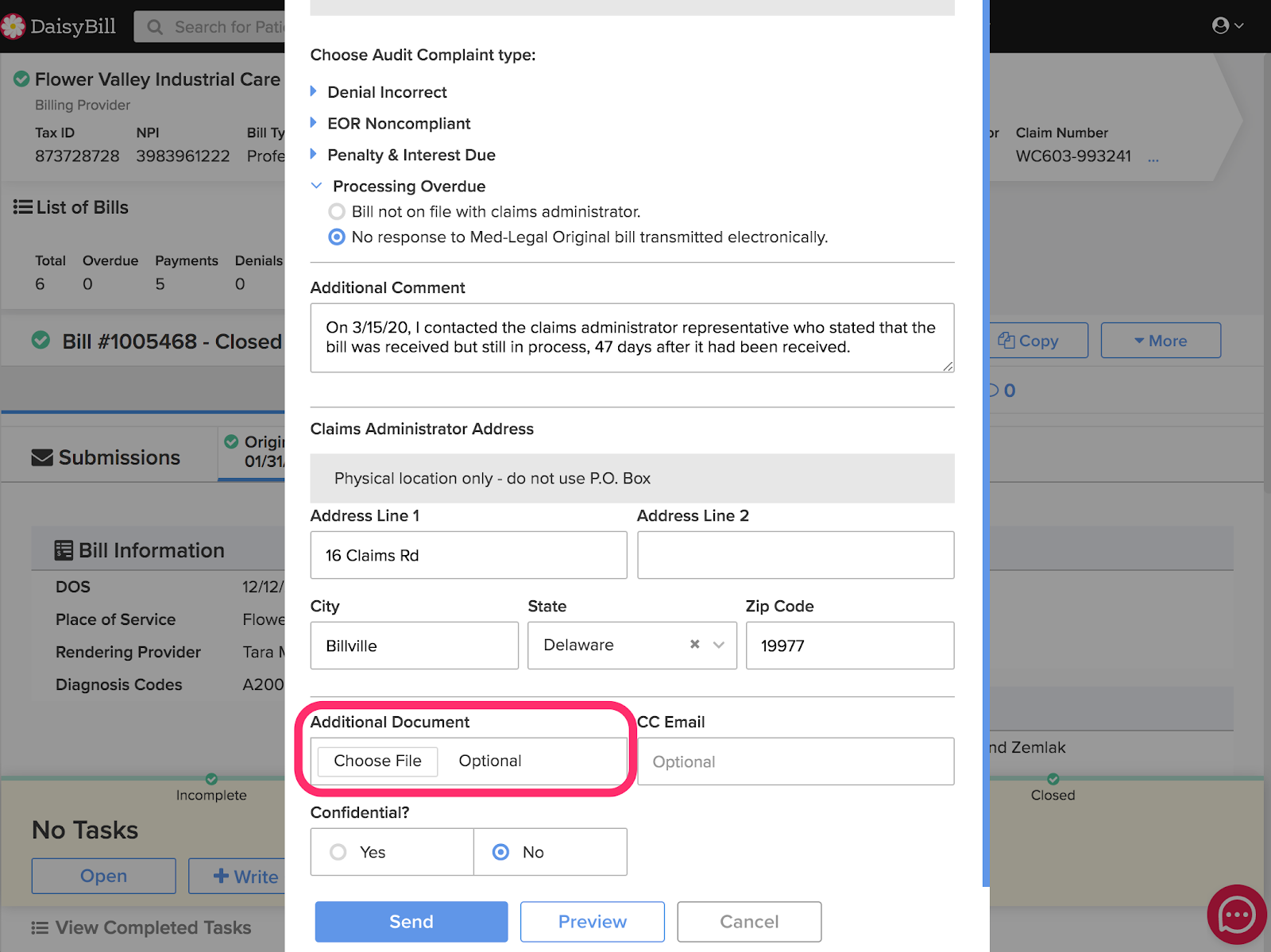Image resolution: width=1271 pixels, height=952 pixels.
Task: Select the Original submission tab
Action: coord(253,453)
